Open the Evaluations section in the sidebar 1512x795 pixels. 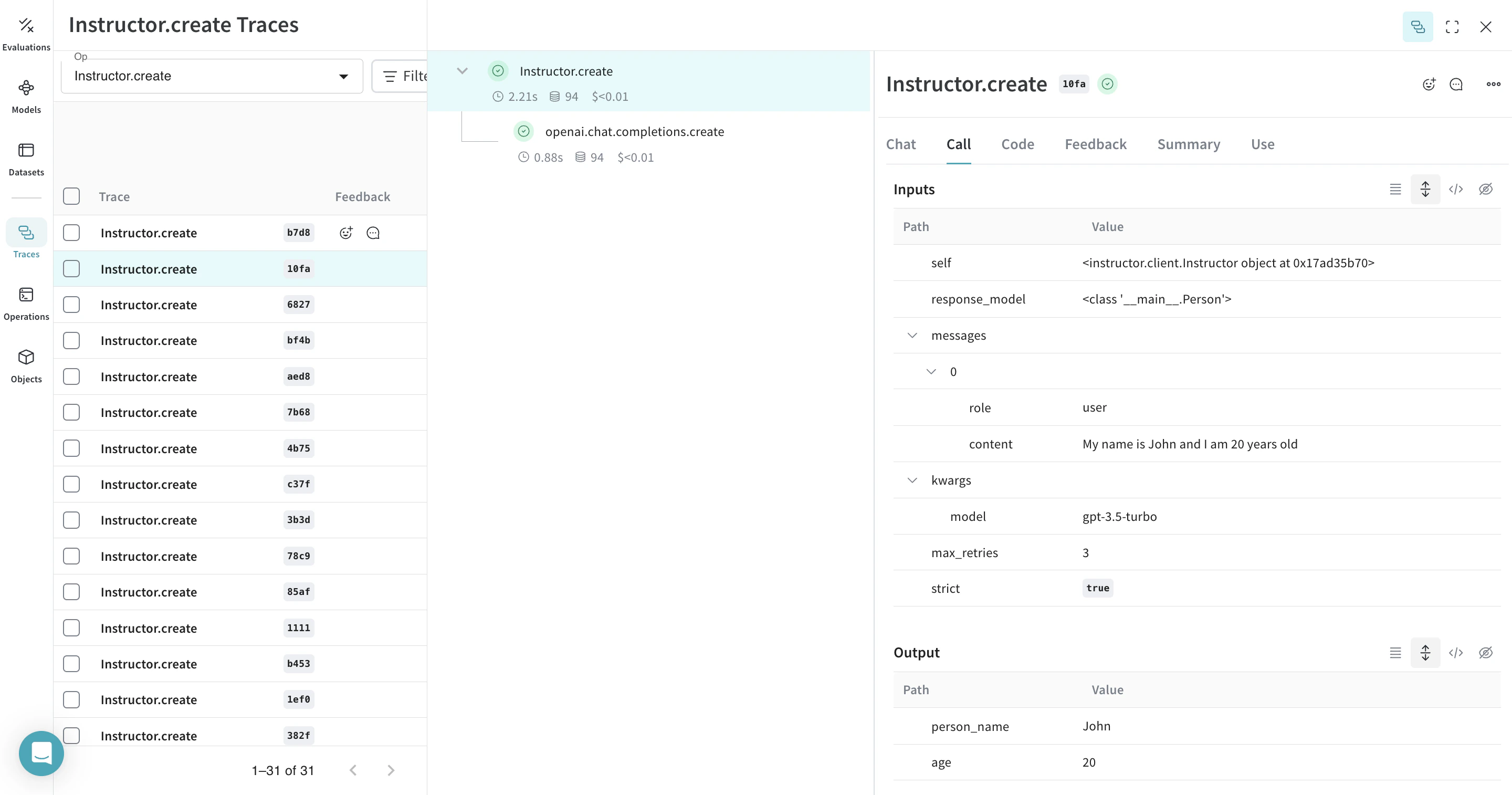coord(26,32)
